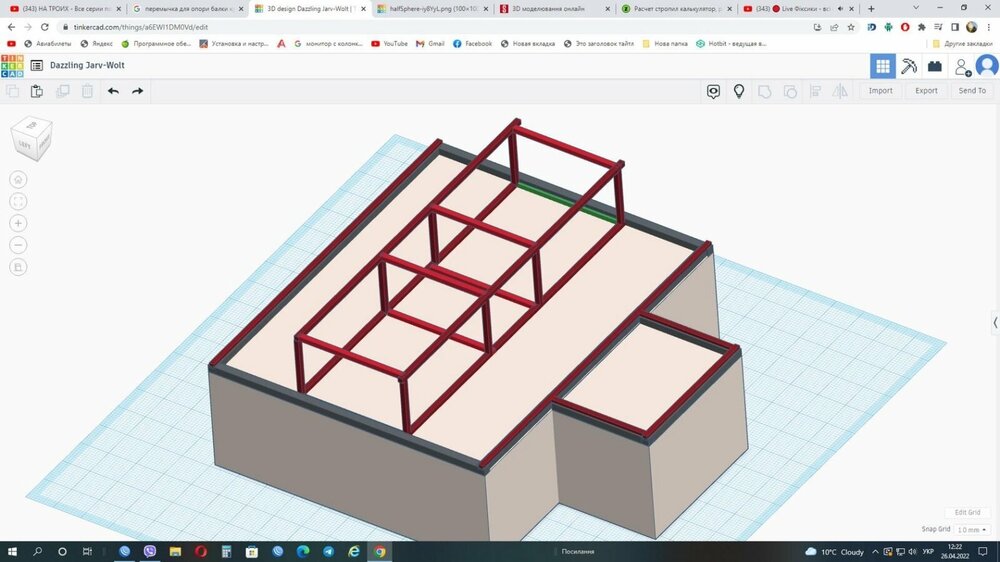
Task: Click the Import button
Action: click(880, 91)
